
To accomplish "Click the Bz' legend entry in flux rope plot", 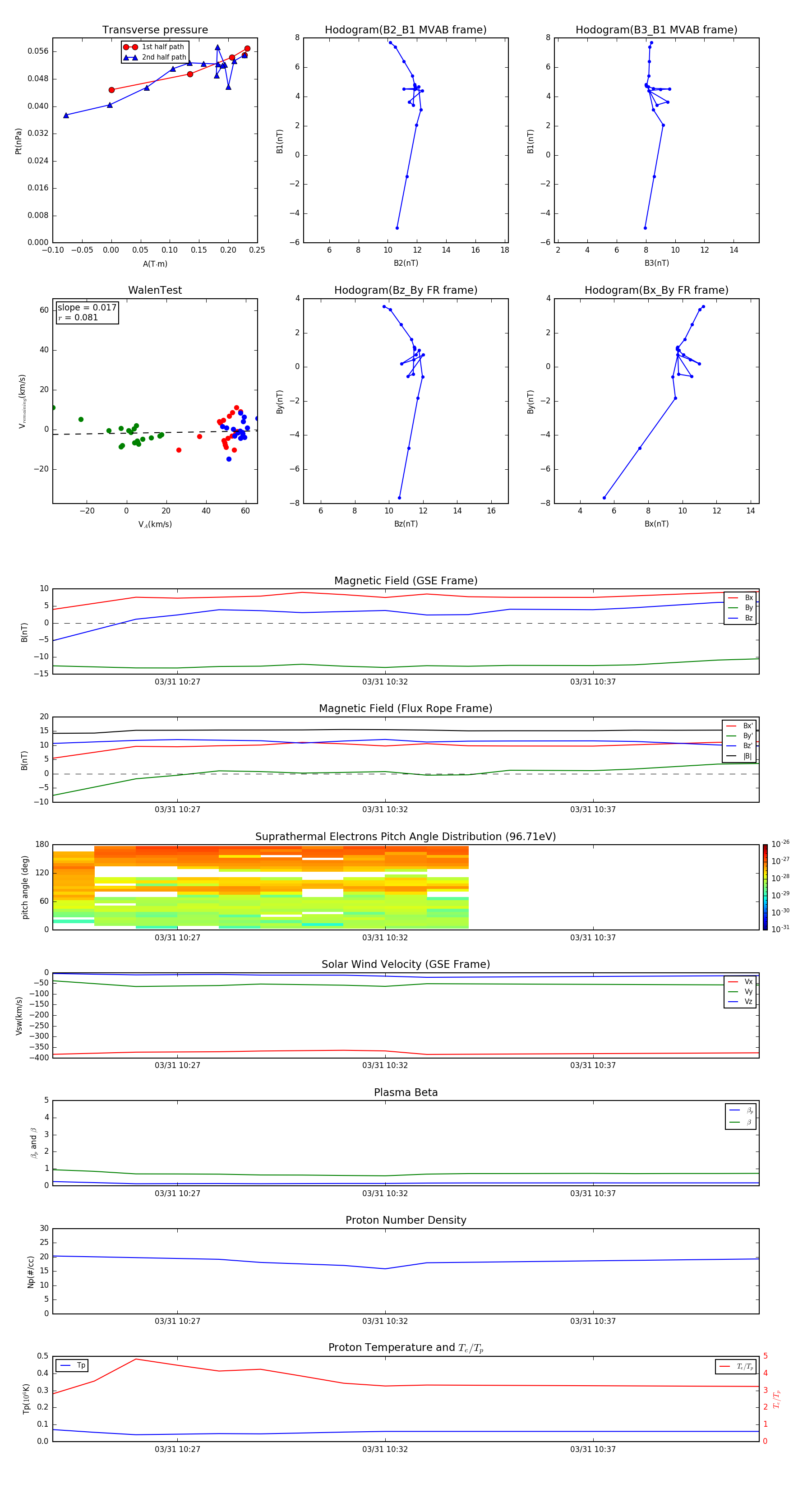I will (739, 746).
